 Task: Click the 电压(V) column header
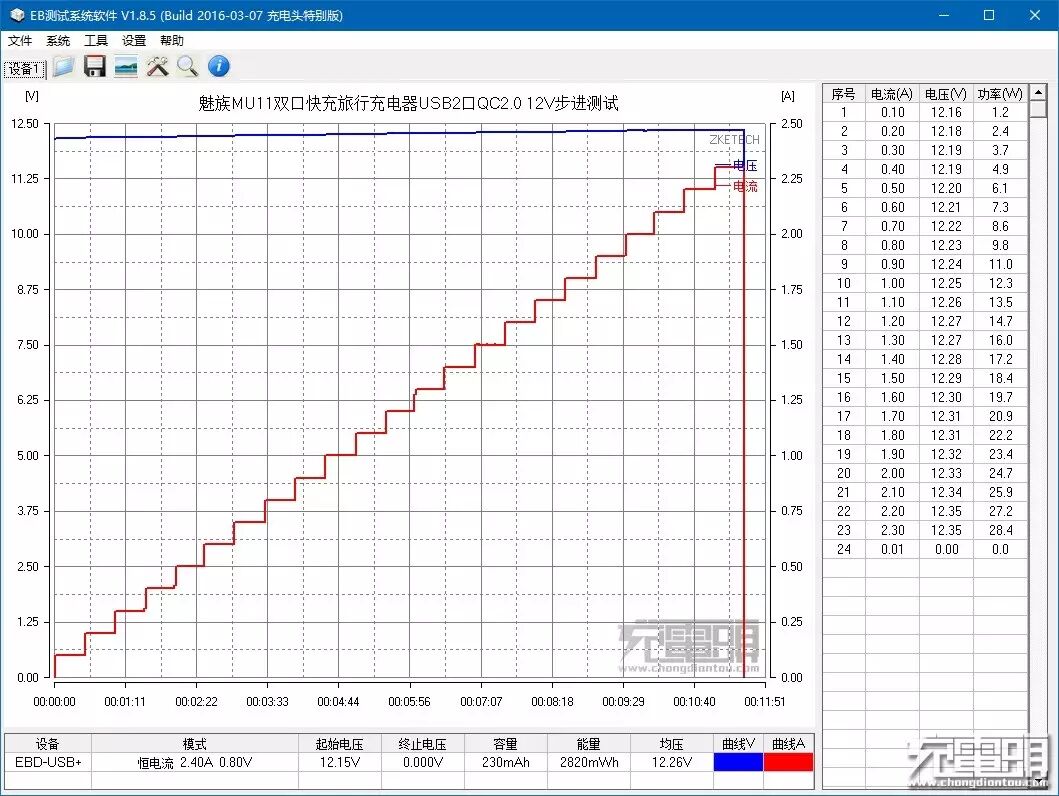click(946, 94)
